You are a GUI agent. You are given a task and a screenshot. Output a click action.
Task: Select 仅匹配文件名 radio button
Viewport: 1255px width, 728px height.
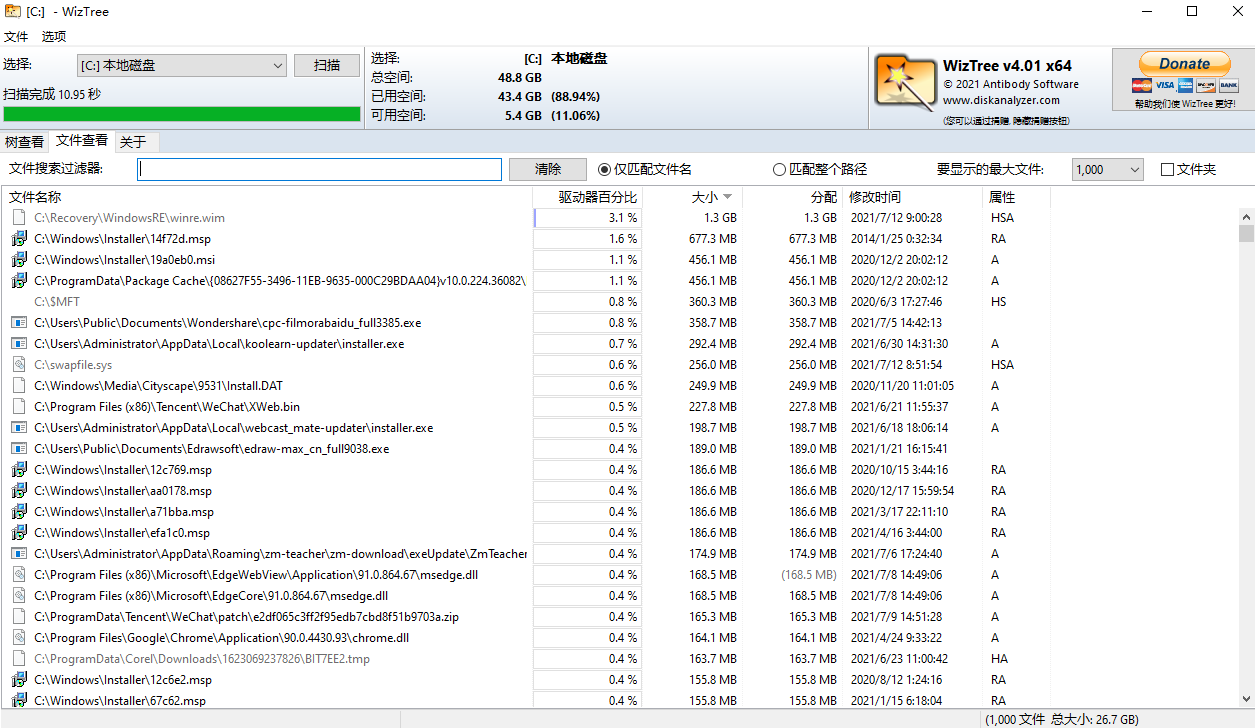click(605, 170)
